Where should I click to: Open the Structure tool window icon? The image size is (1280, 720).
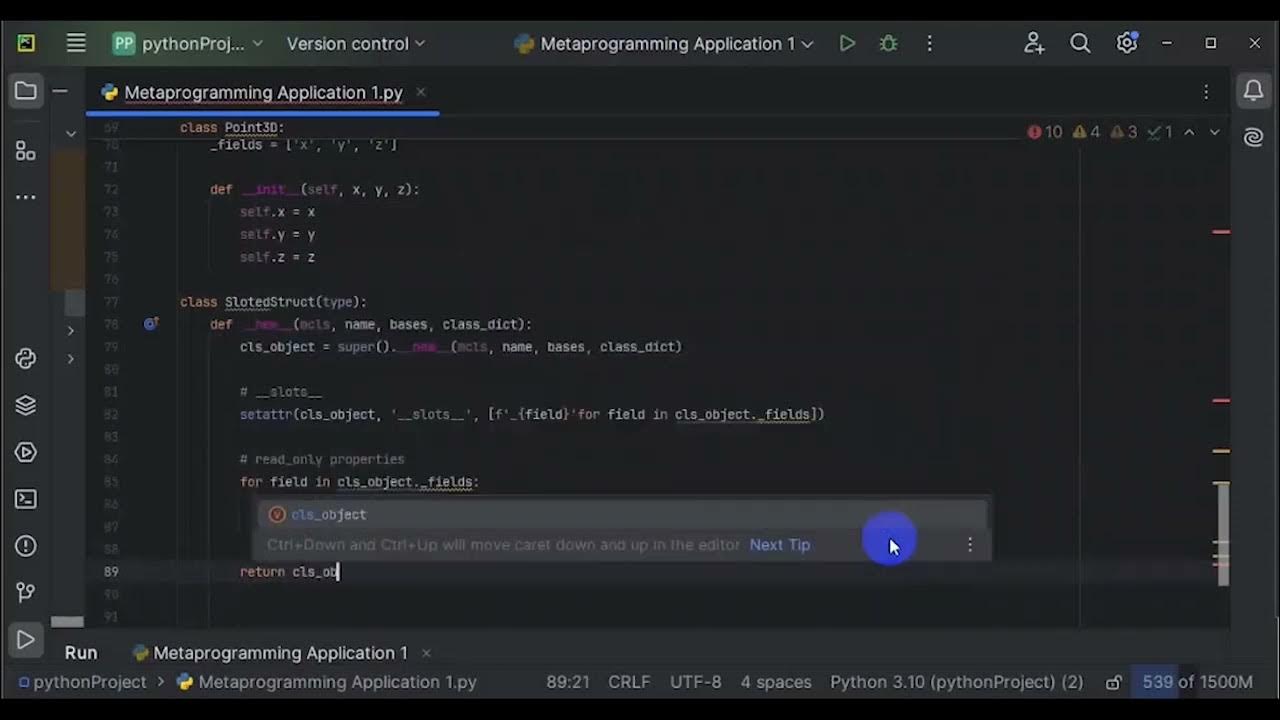[26, 151]
